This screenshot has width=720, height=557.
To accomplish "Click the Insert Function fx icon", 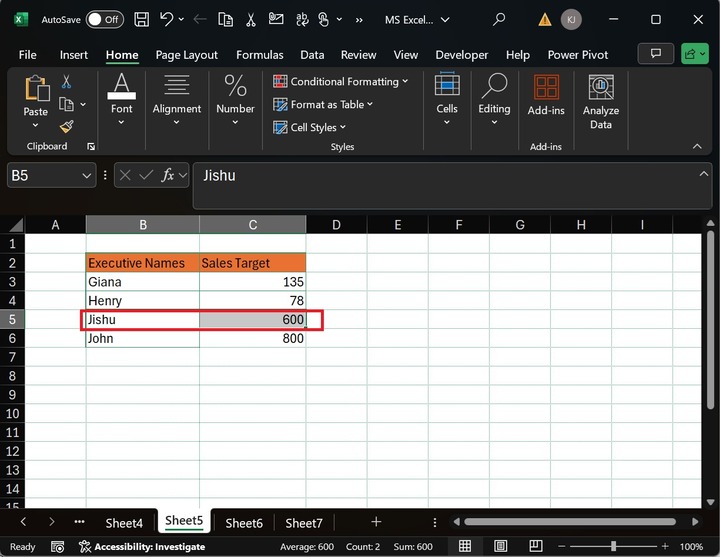I will click(169, 175).
